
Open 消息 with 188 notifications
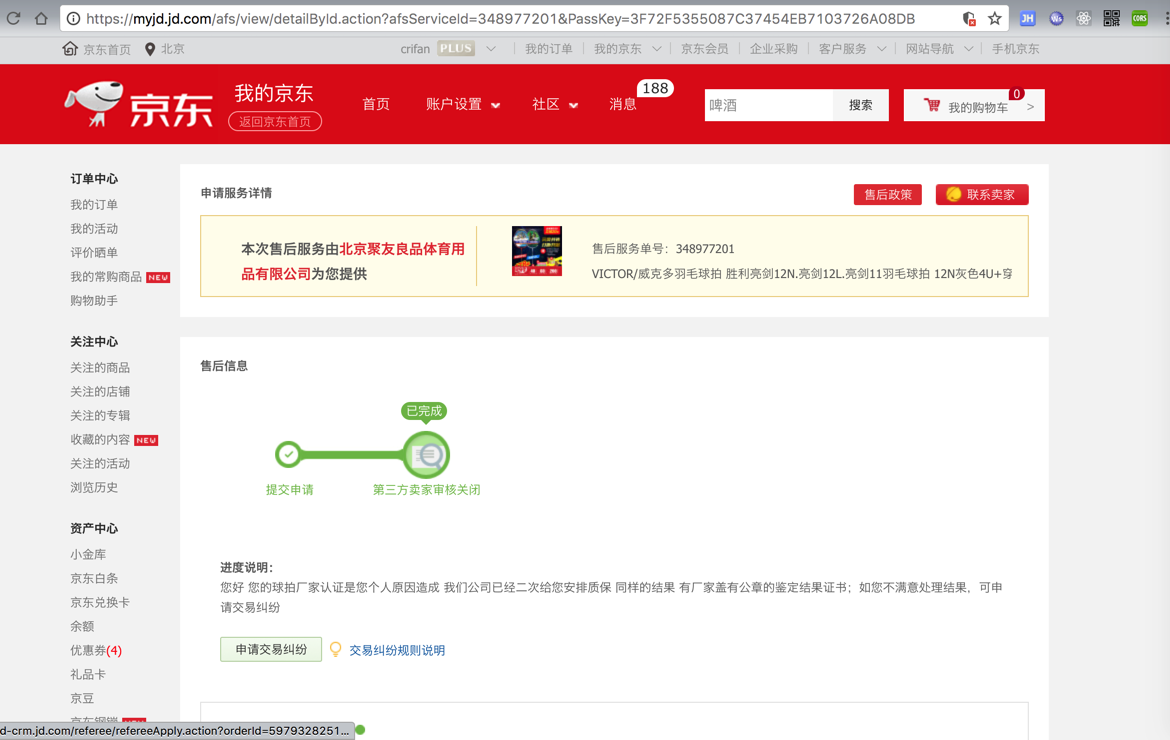pos(623,104)
